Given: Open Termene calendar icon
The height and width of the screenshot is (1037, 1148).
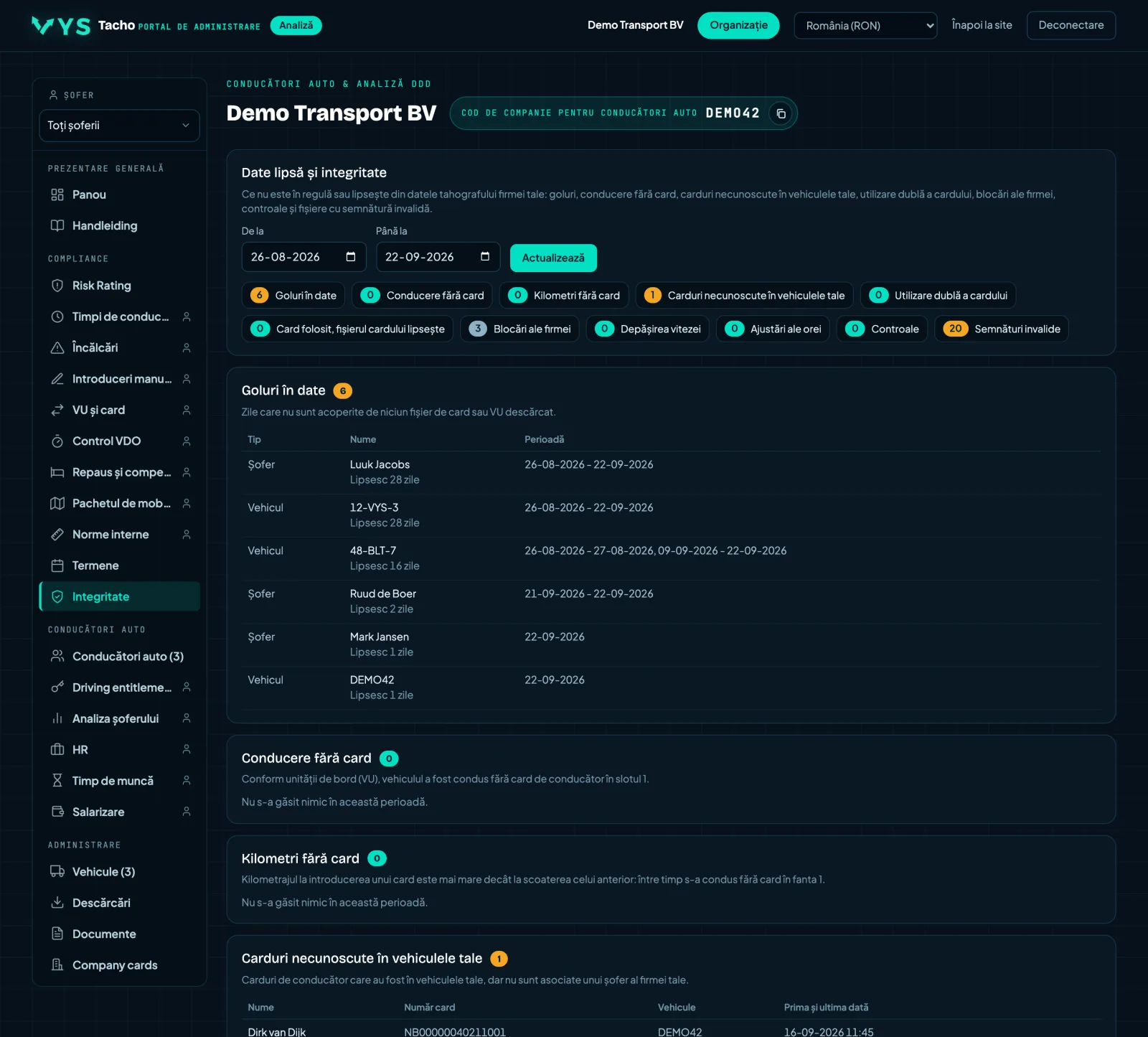Looking at the screenshot, I should (57, 566).
